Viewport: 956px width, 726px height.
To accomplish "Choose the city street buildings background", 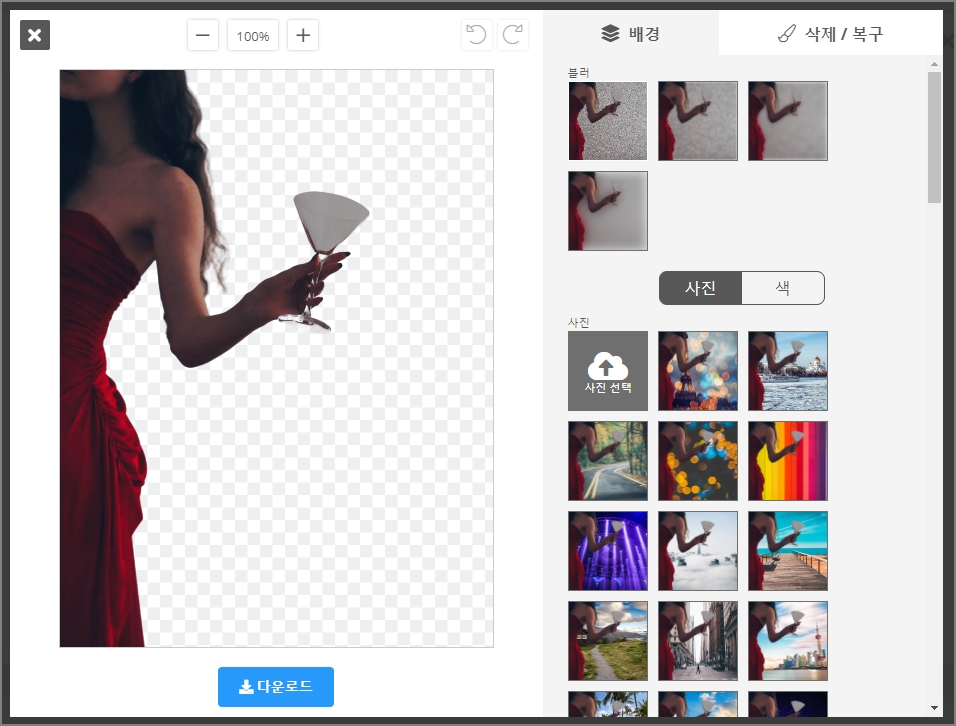I will point(697,641).
